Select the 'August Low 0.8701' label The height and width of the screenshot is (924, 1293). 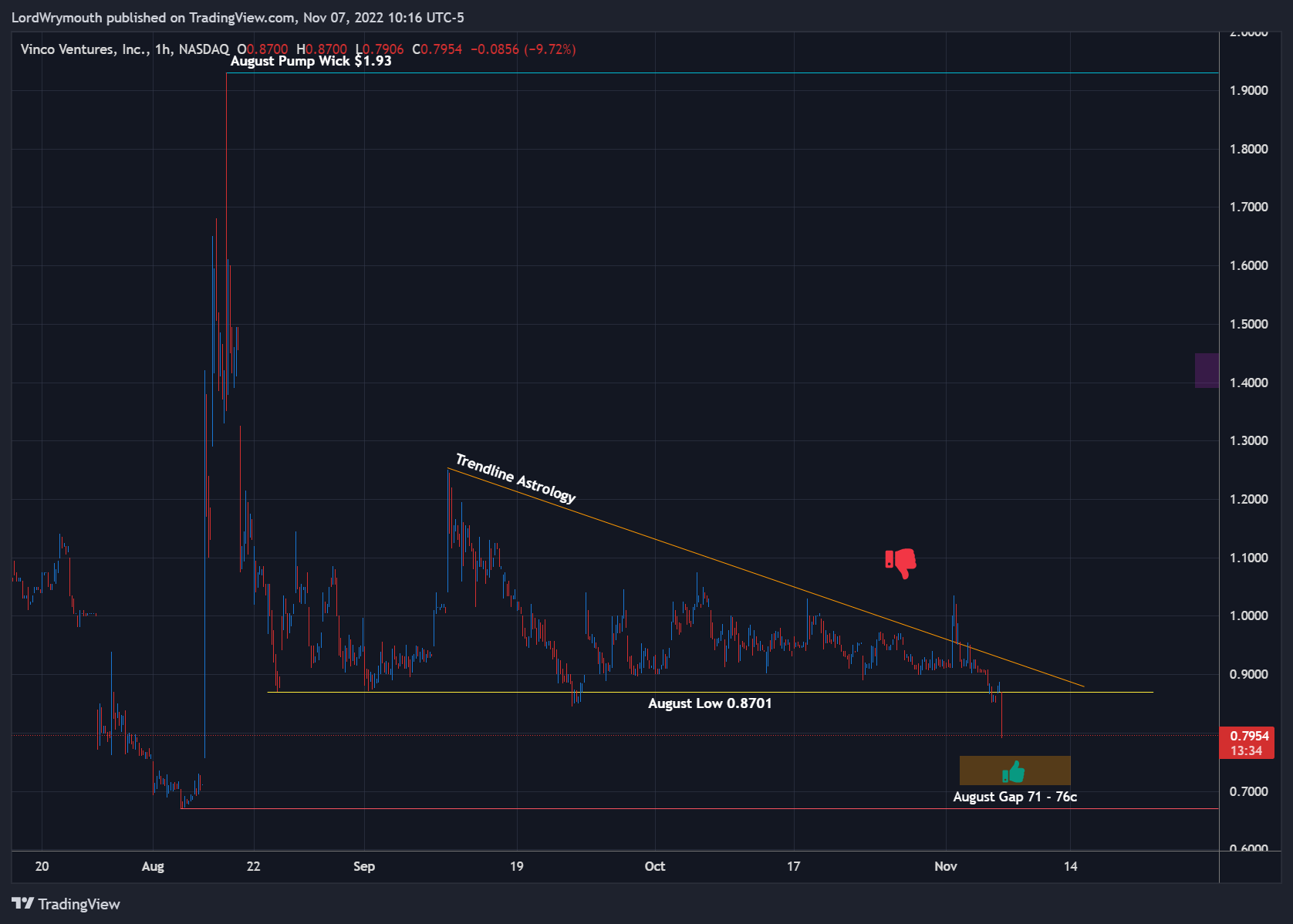710,703
